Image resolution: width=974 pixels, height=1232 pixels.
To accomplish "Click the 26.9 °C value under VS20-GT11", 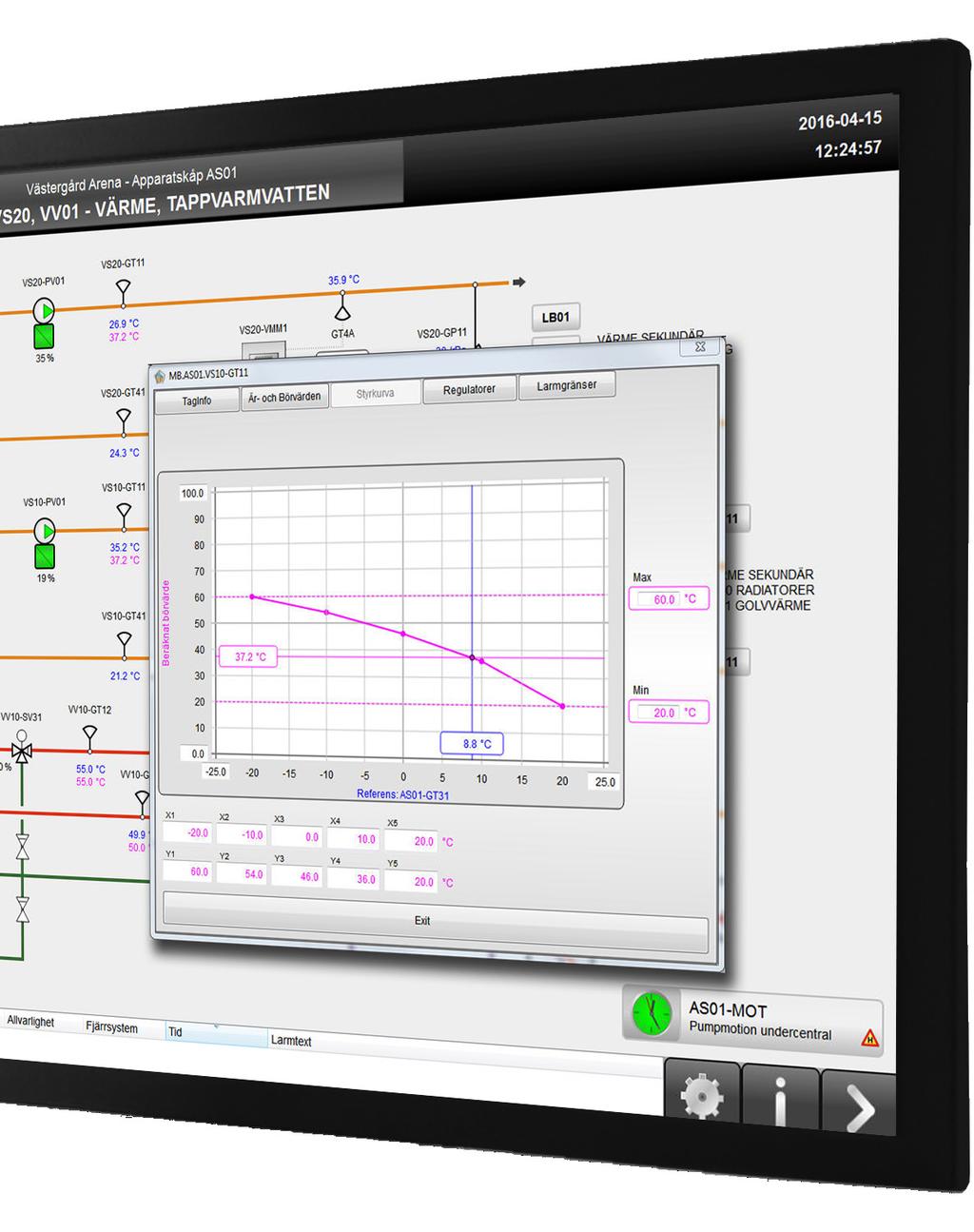I will click(x=124, y=324).
